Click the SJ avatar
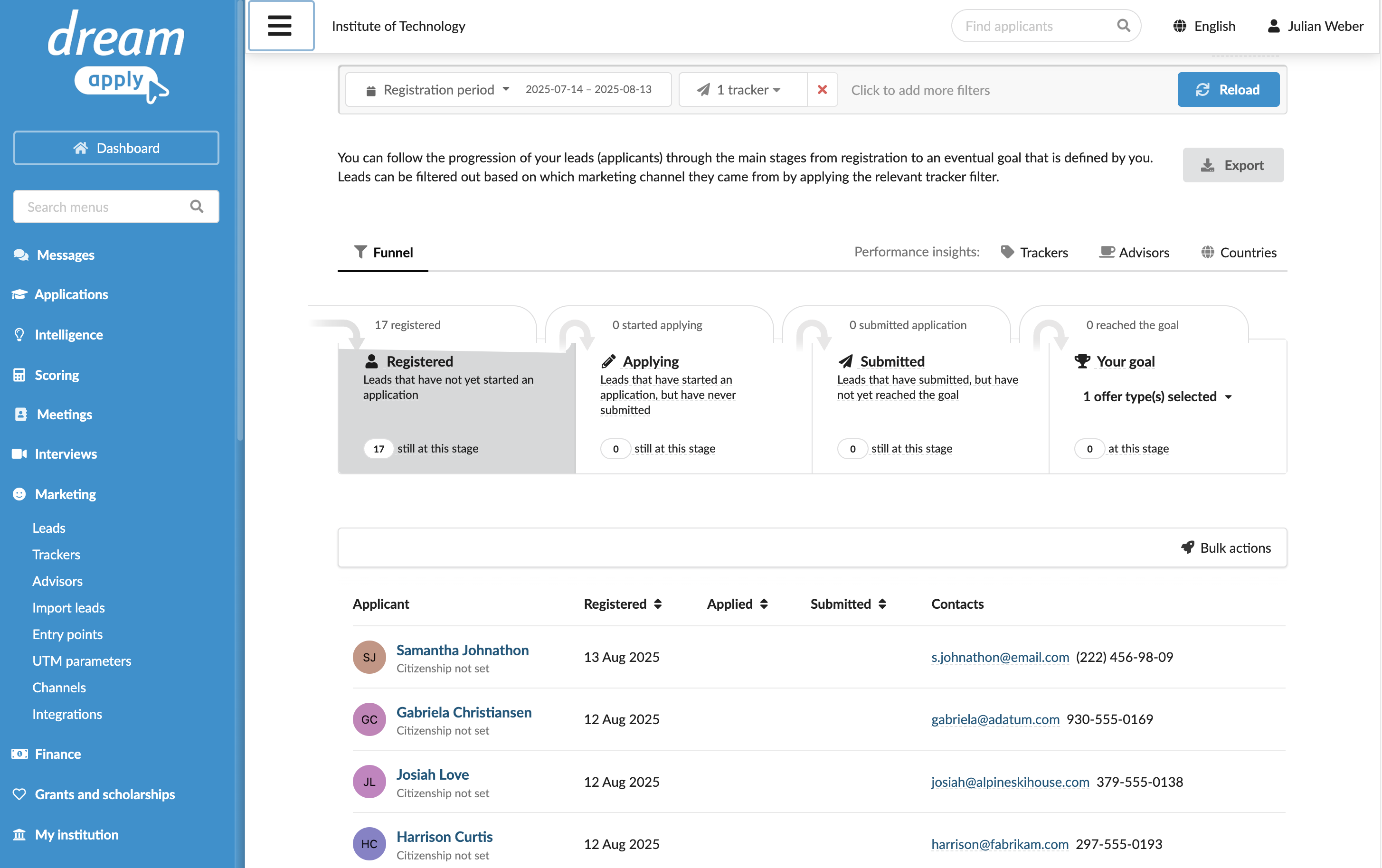Image resolution: width=1382 pixels, height=868 pixels. [x=369, y=657]
